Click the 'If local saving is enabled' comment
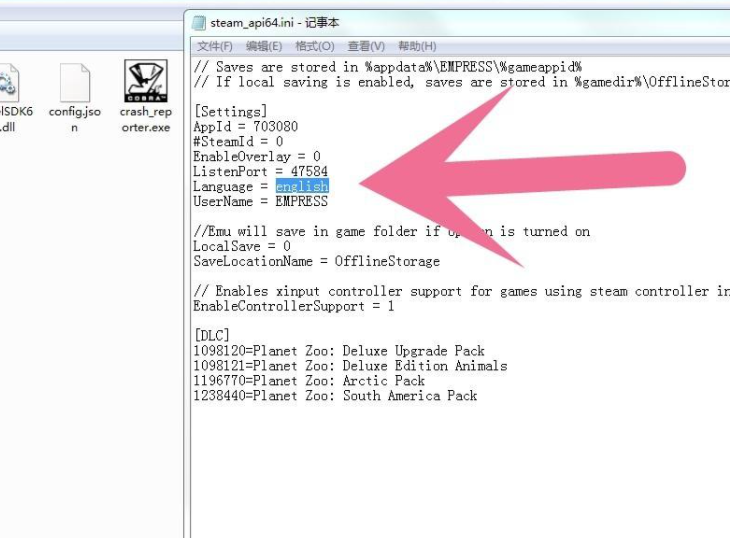The height and width of the screenshot is (538, 730). [x=461, y=82]
